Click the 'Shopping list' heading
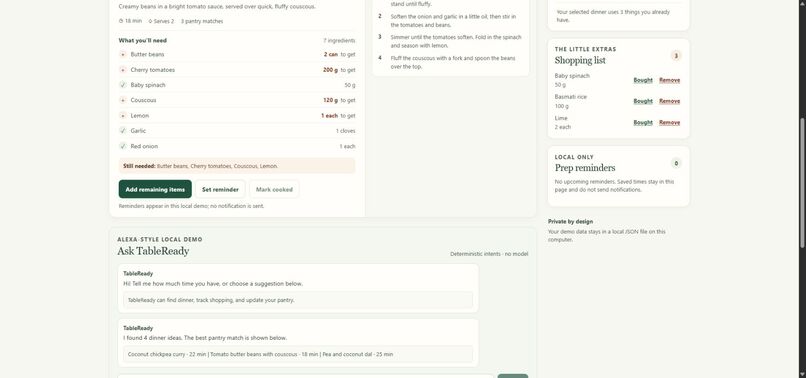This screenshot has height=378, width=806. click(x=580, y=60)
